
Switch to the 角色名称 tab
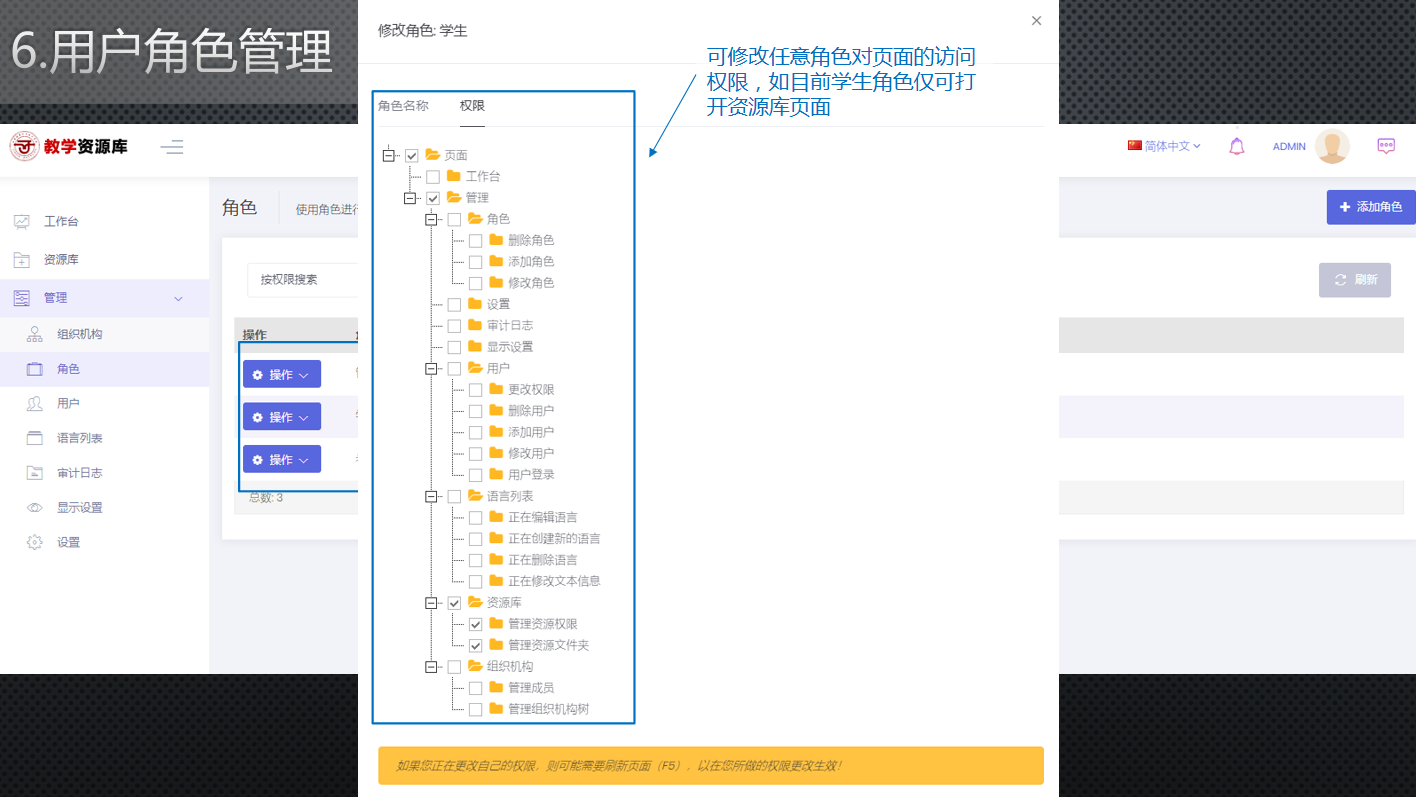(x=403, y=106)
